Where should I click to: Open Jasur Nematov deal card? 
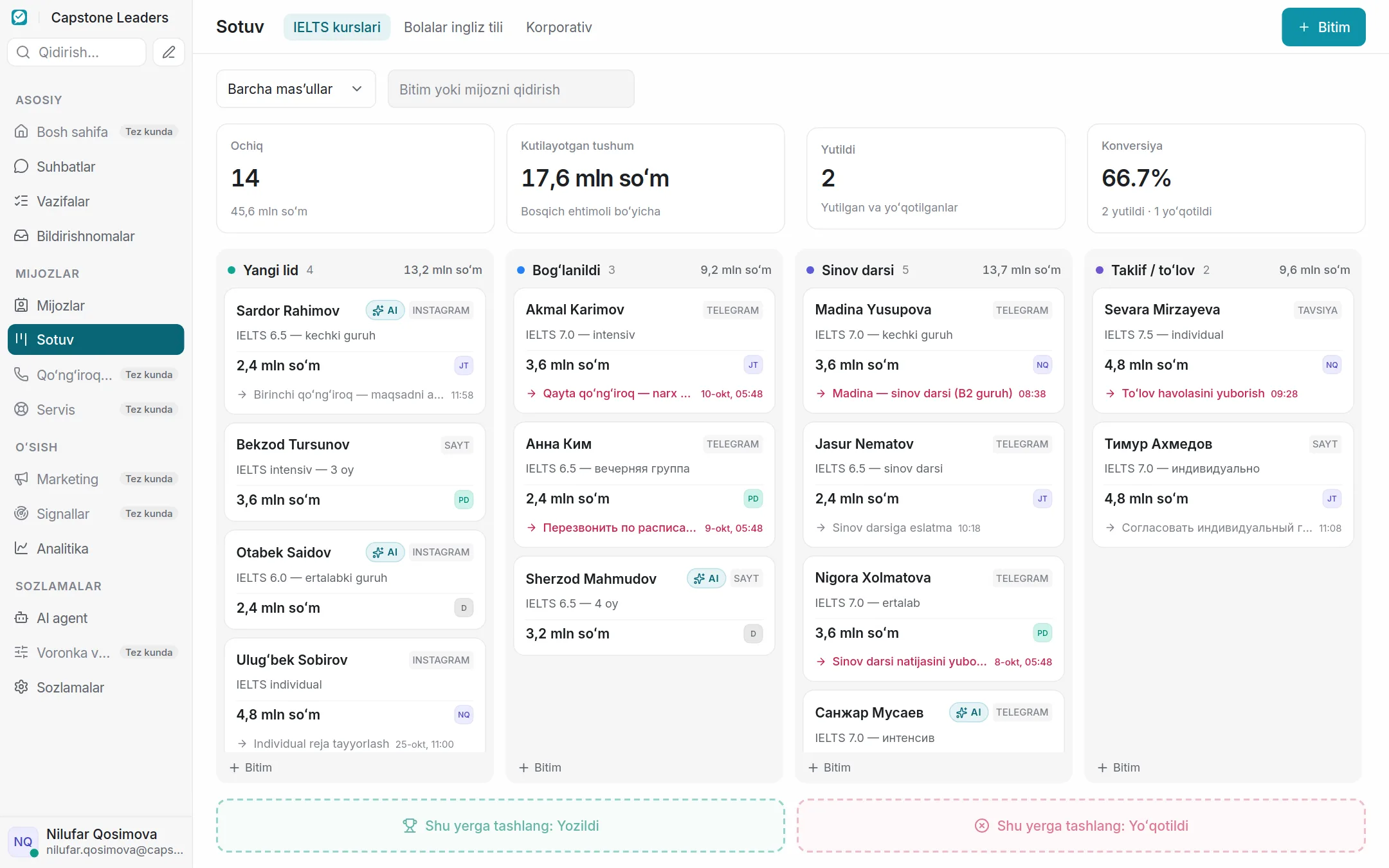coord(933,485)
